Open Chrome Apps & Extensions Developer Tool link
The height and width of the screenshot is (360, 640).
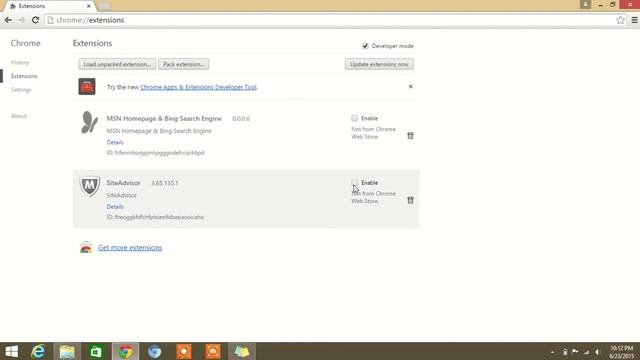198,87
